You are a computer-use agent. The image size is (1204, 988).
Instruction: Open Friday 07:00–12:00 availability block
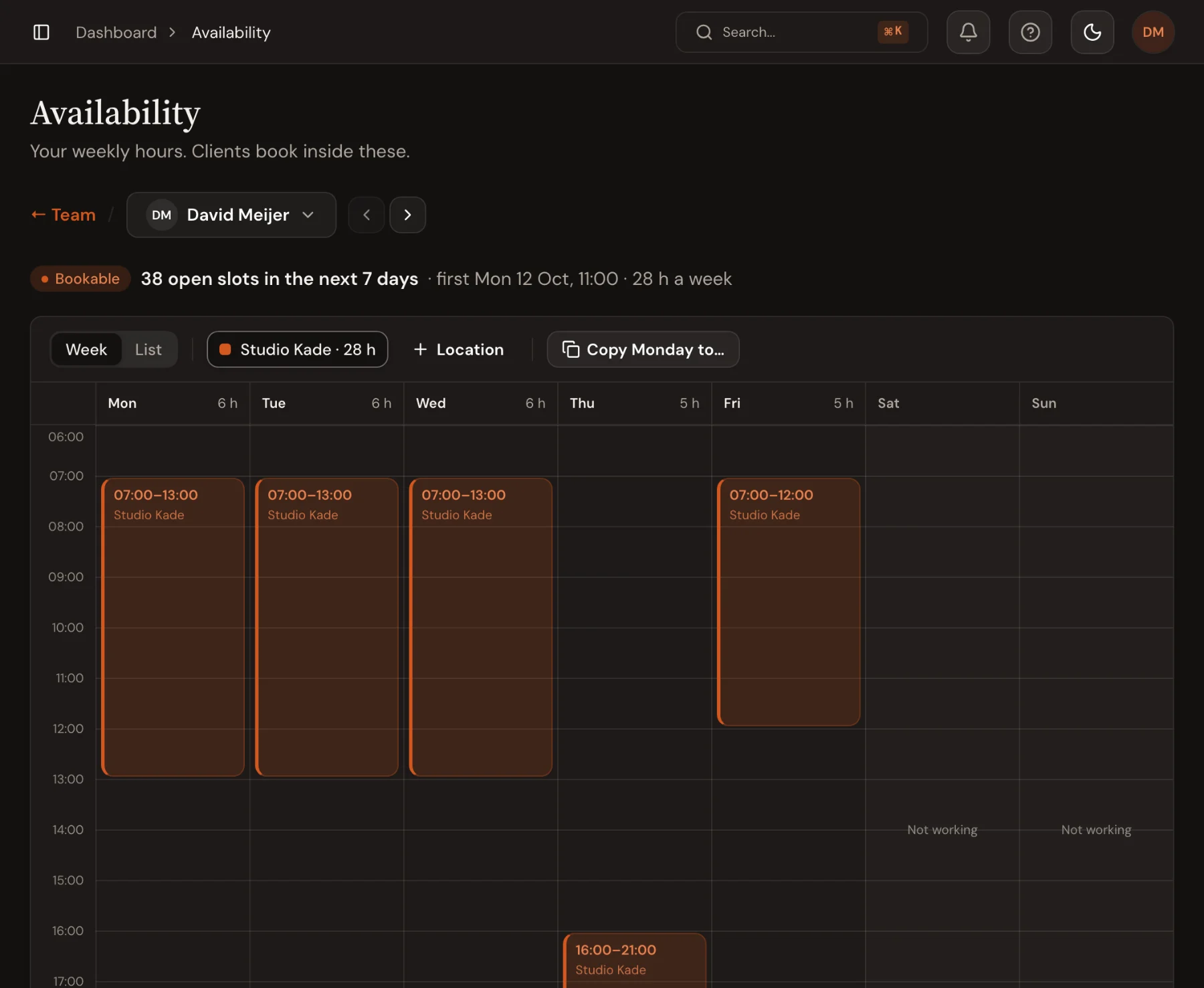(x=789, y=602)
